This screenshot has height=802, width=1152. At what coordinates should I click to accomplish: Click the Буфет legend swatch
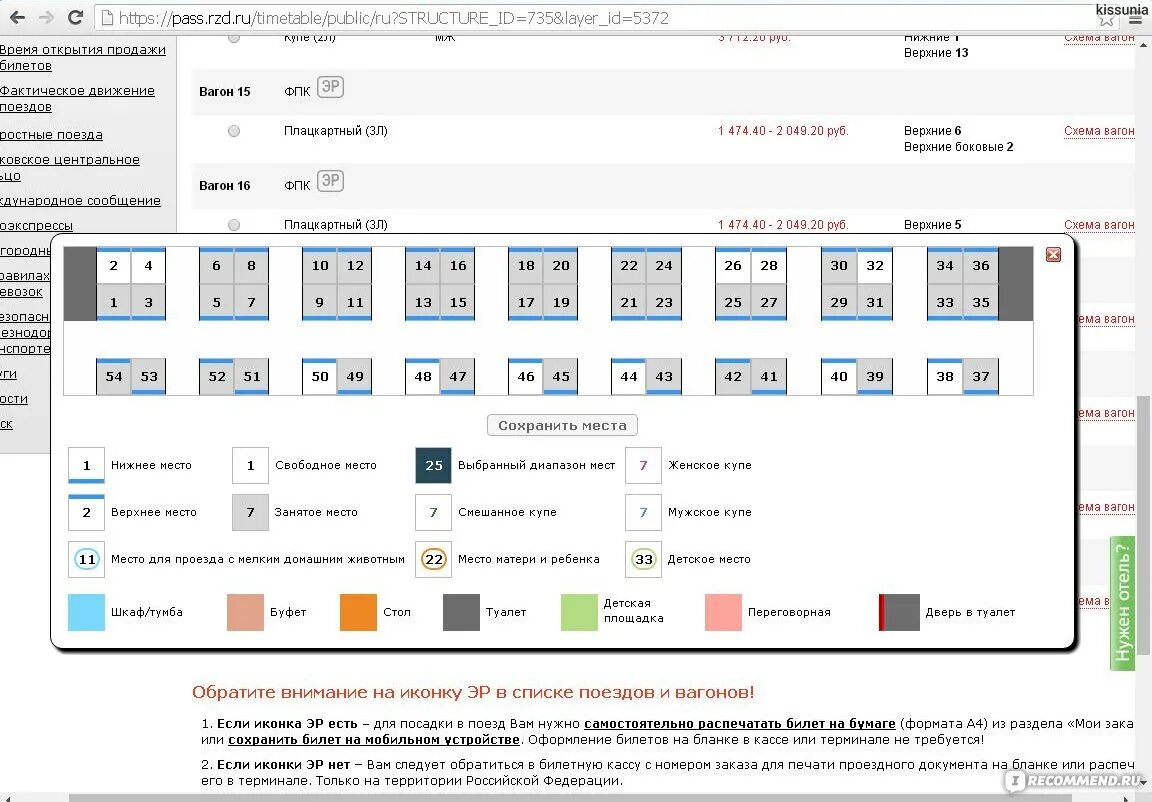click(x=245, y=613)
